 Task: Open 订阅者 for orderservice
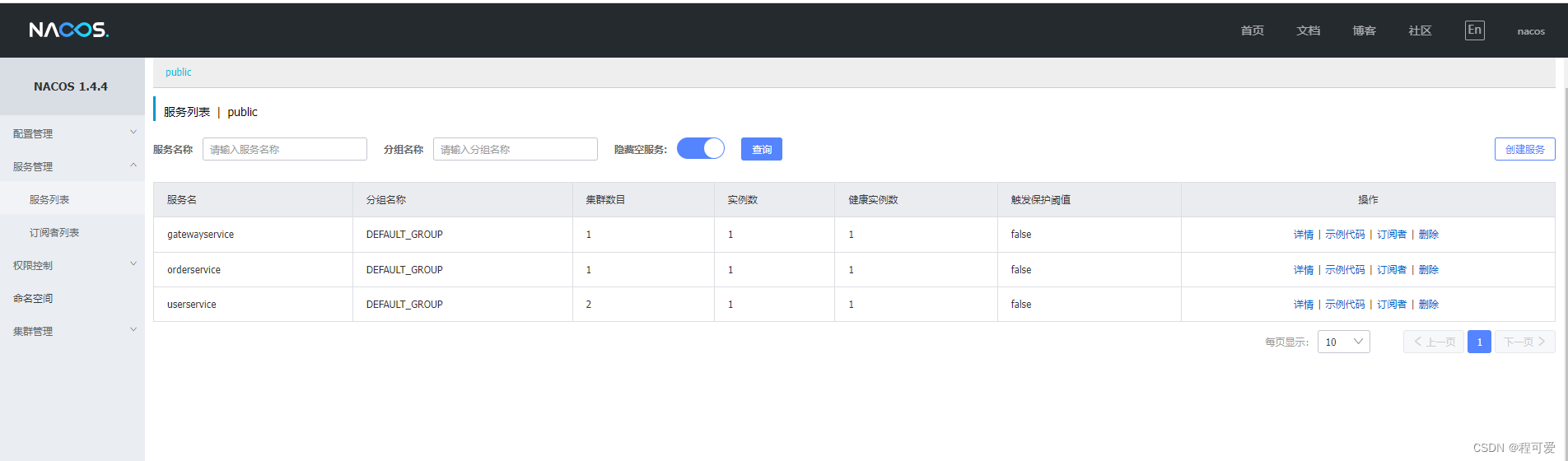pos(1392,270)
